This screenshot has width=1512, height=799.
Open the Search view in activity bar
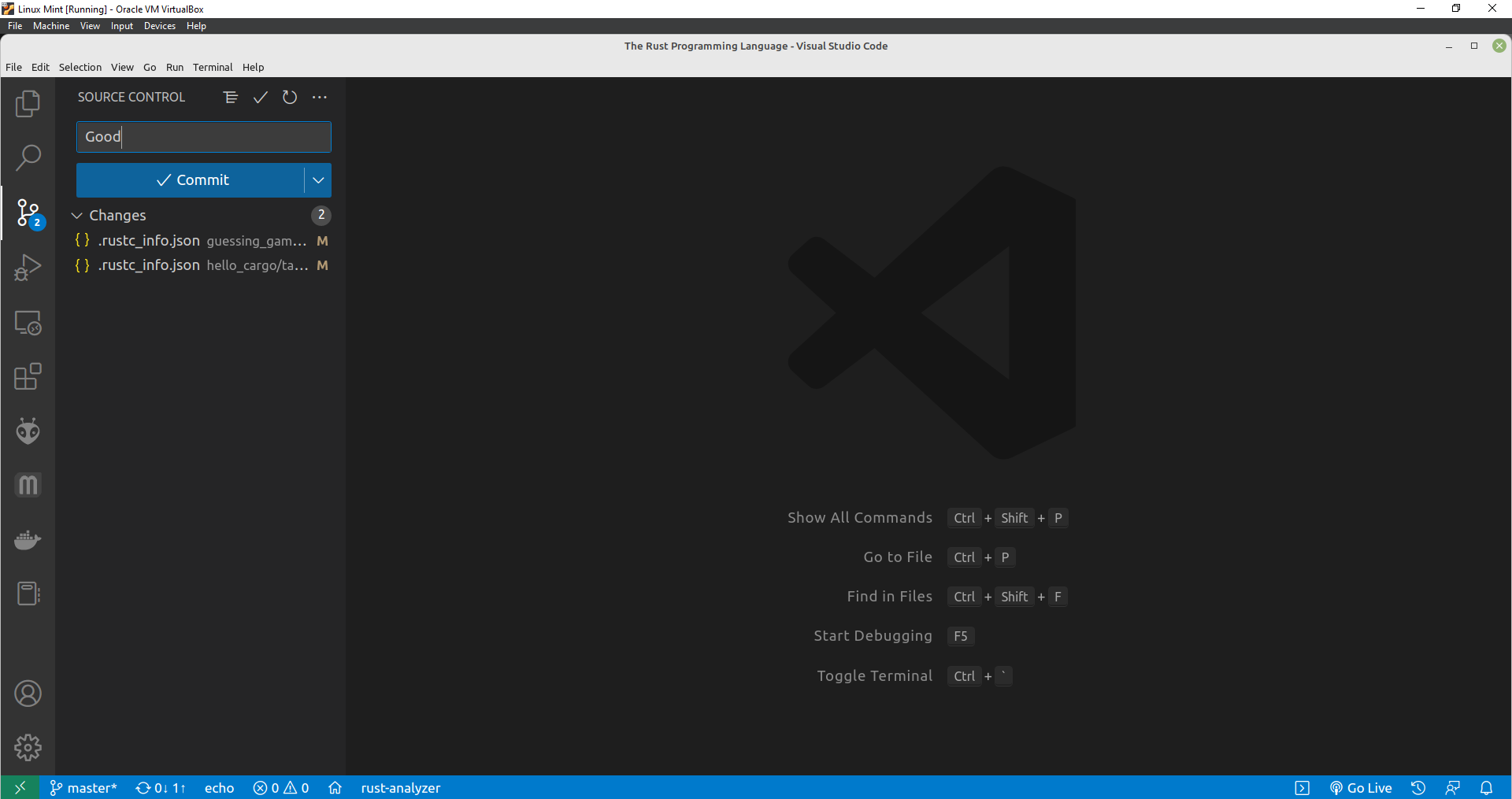tap(28, 157)
